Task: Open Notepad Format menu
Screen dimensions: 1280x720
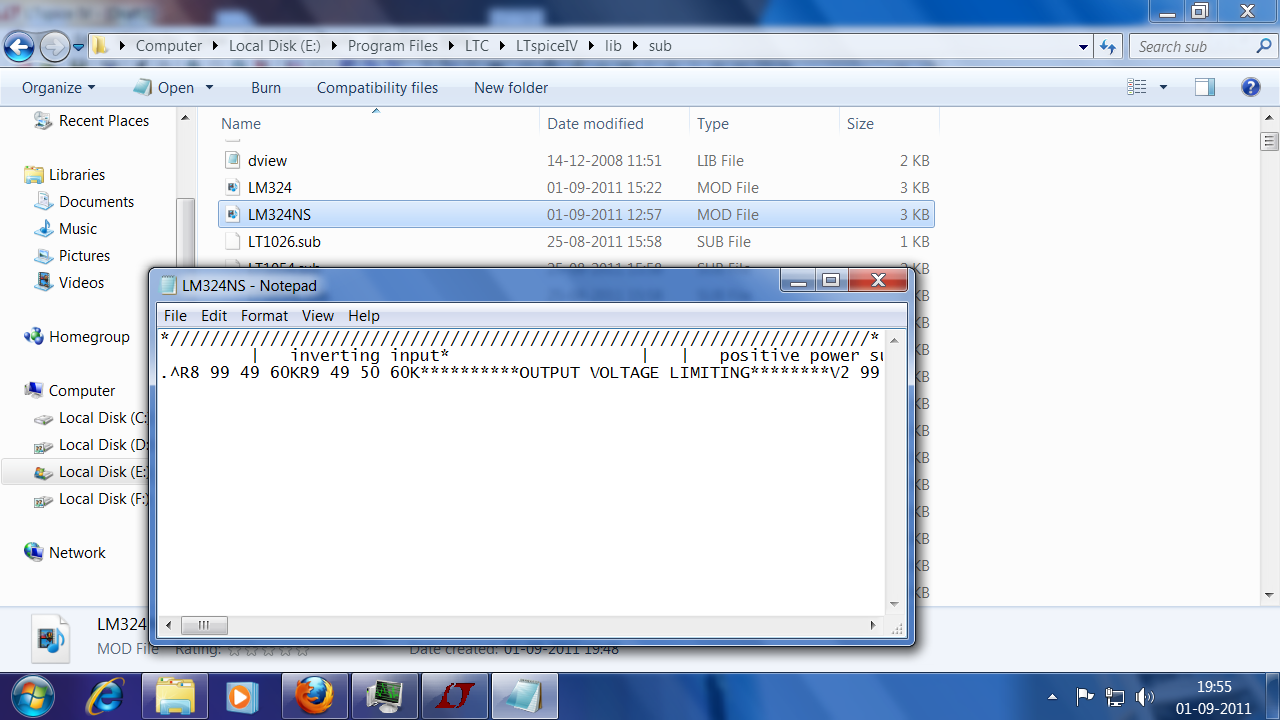Action: click(x=264, y=315)
